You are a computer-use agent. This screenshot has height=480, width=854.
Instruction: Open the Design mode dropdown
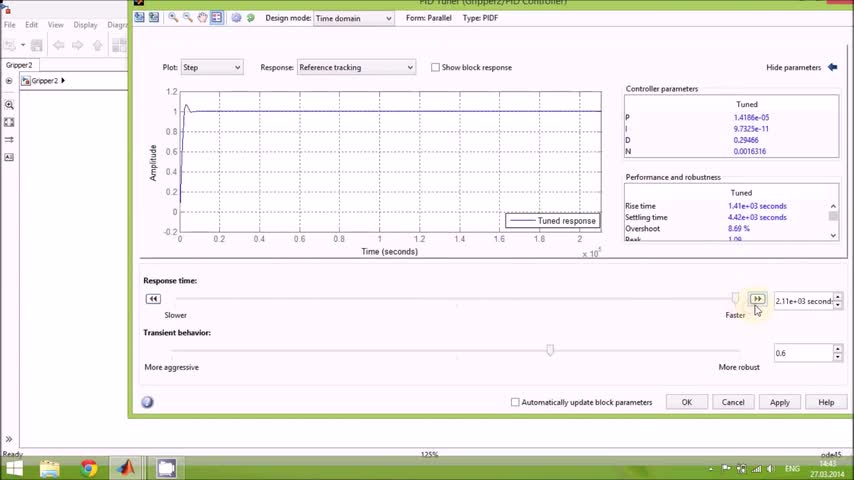(353, 18)
